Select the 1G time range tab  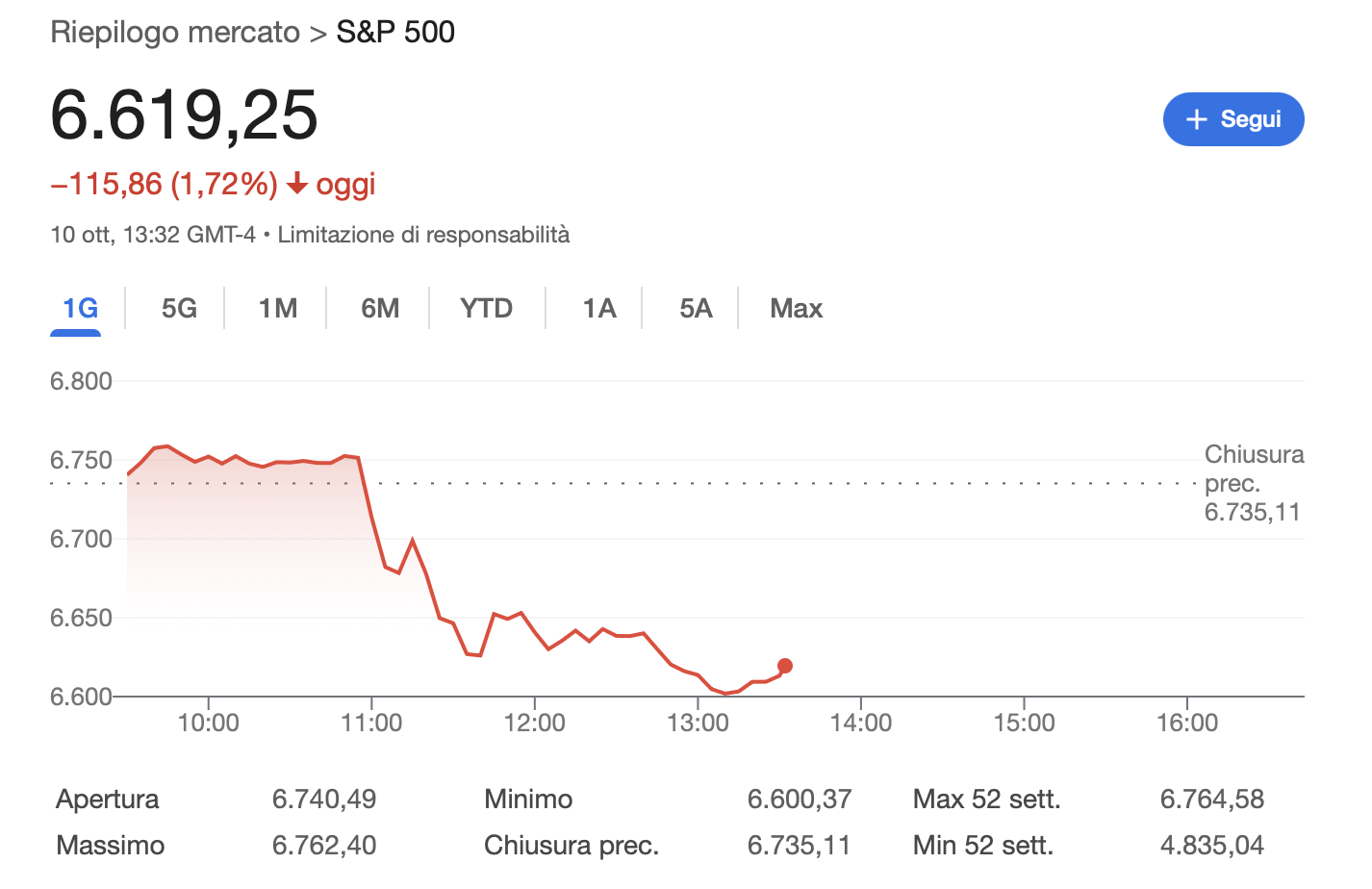pyautogui.click(x=80, y=308)
